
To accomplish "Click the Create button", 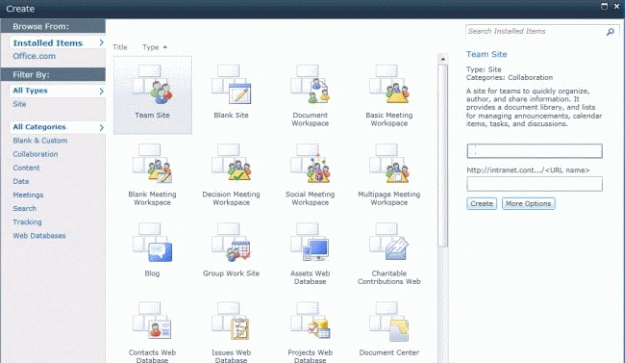I will point(482,204).
